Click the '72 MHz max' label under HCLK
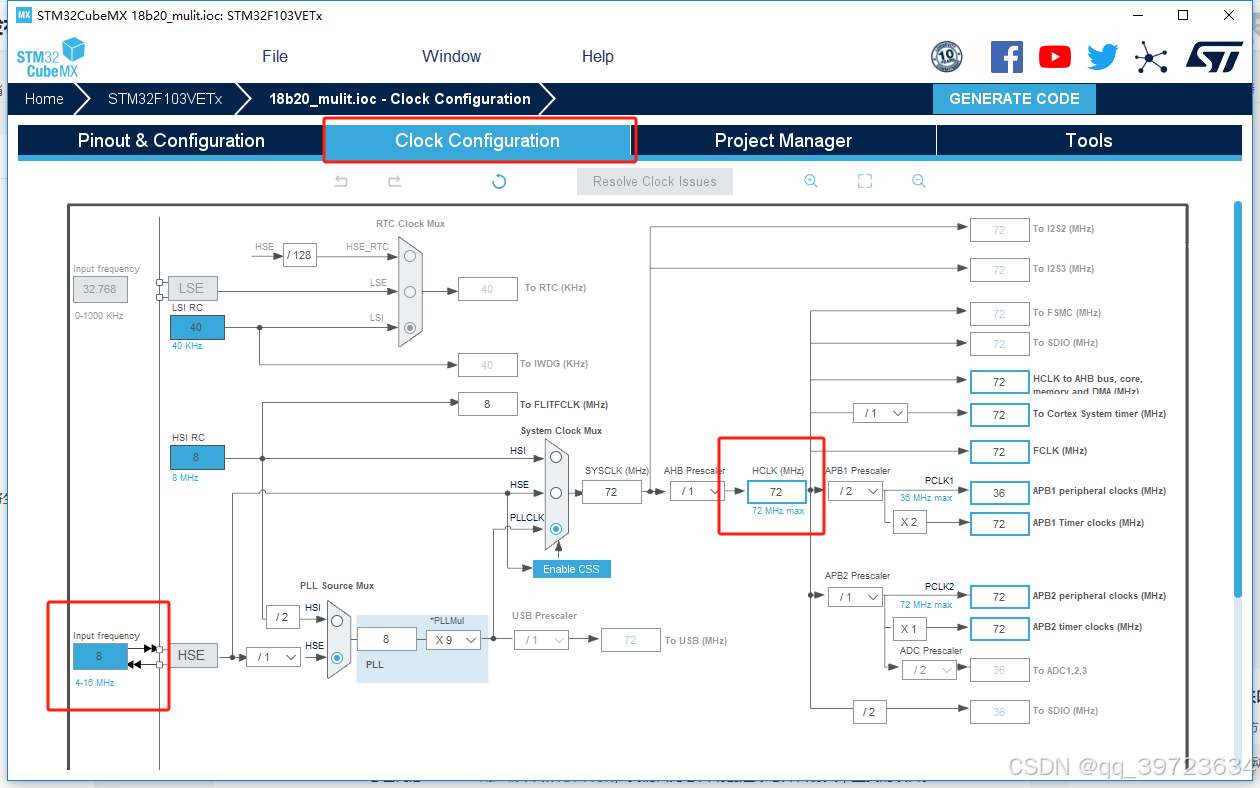The height and width of the screenshot is (788, 1260). [x=777, y=511]
